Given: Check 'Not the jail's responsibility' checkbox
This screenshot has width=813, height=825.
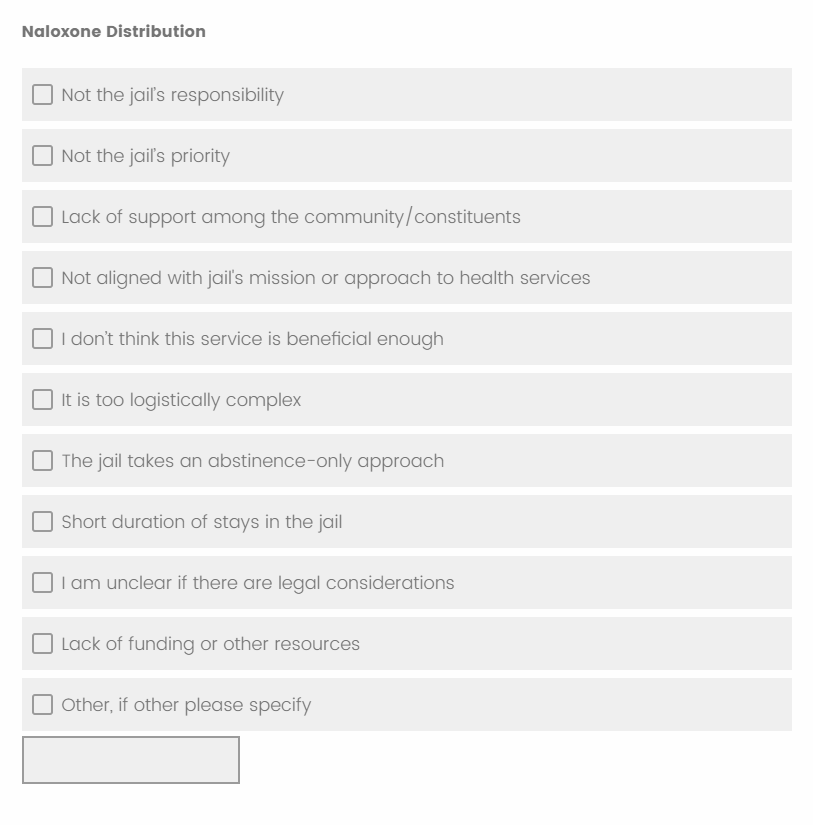Looking at the screenshot, I should (42, 95).
